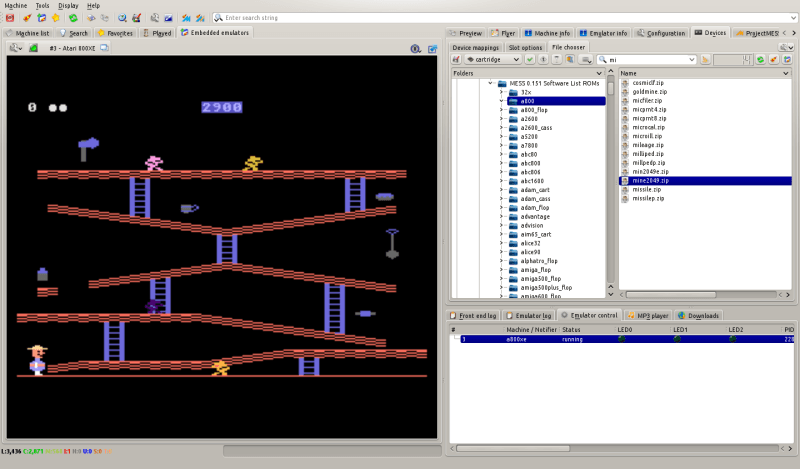Open the Machine menu

pos(15,6)
